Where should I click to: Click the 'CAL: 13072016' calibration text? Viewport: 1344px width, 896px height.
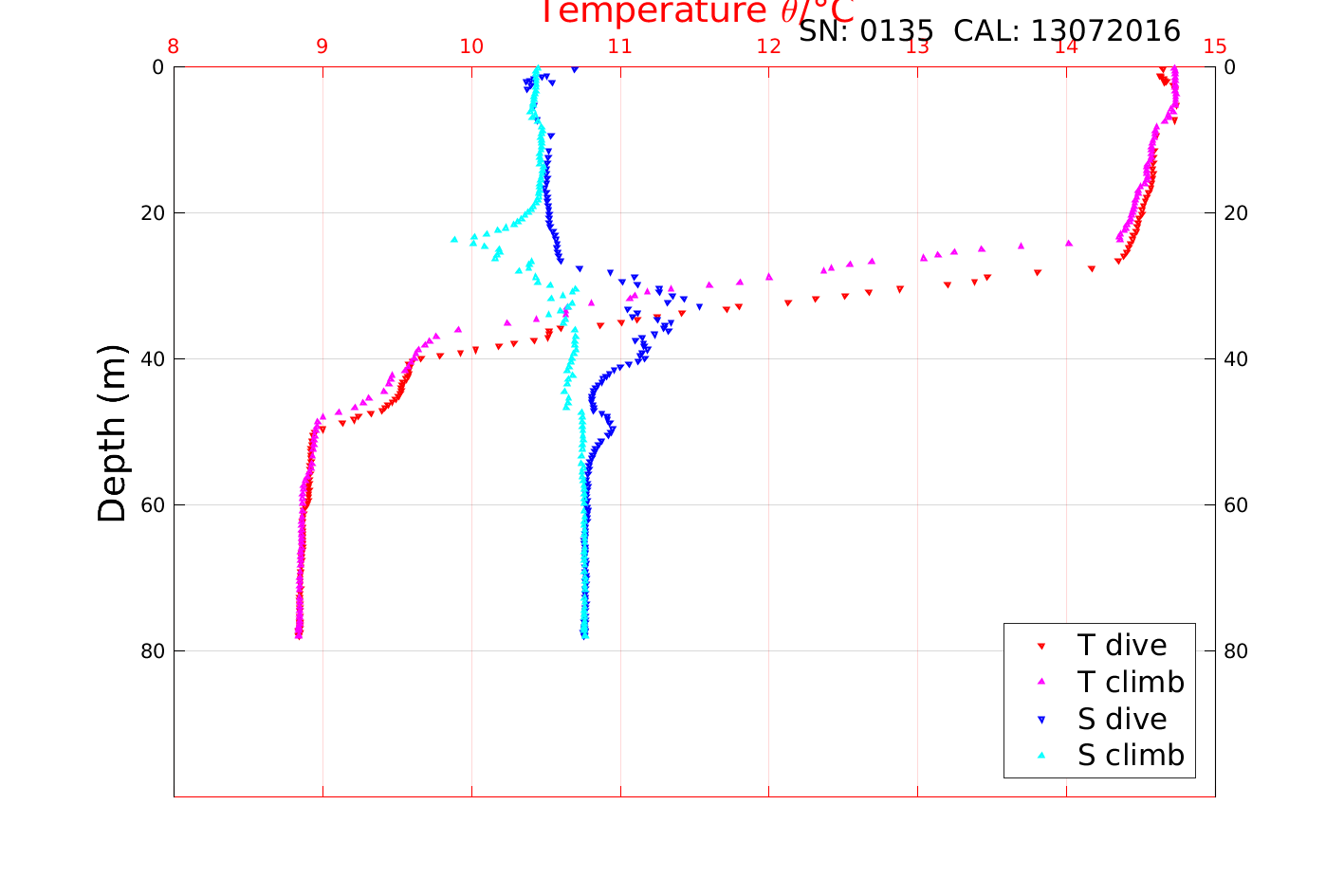click(1067, 31)
